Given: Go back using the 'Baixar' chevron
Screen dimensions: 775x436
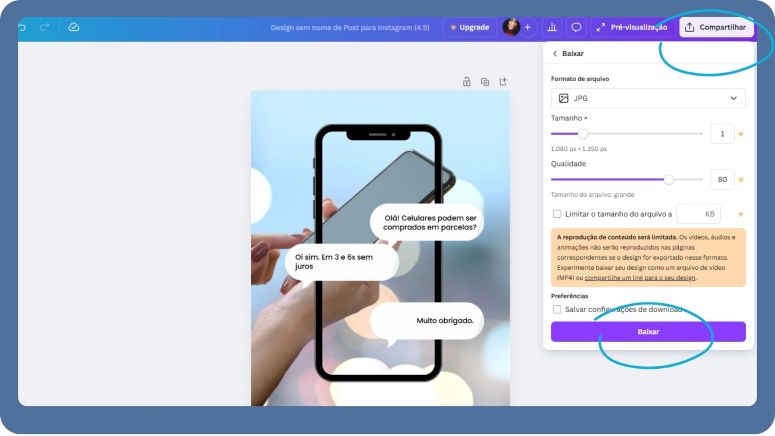Looking at the screenshot, I should [556, 54].
